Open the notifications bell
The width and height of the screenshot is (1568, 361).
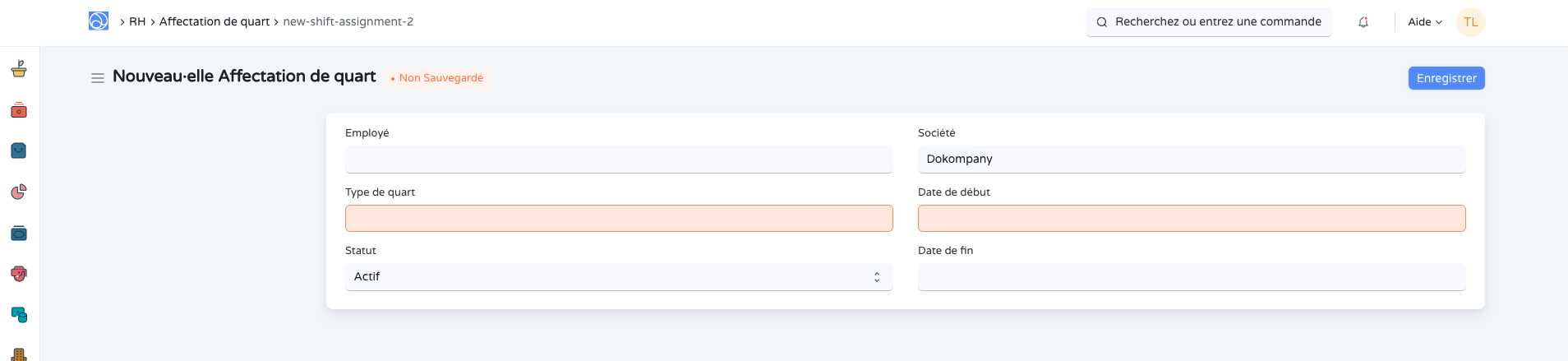point(1363,22)
